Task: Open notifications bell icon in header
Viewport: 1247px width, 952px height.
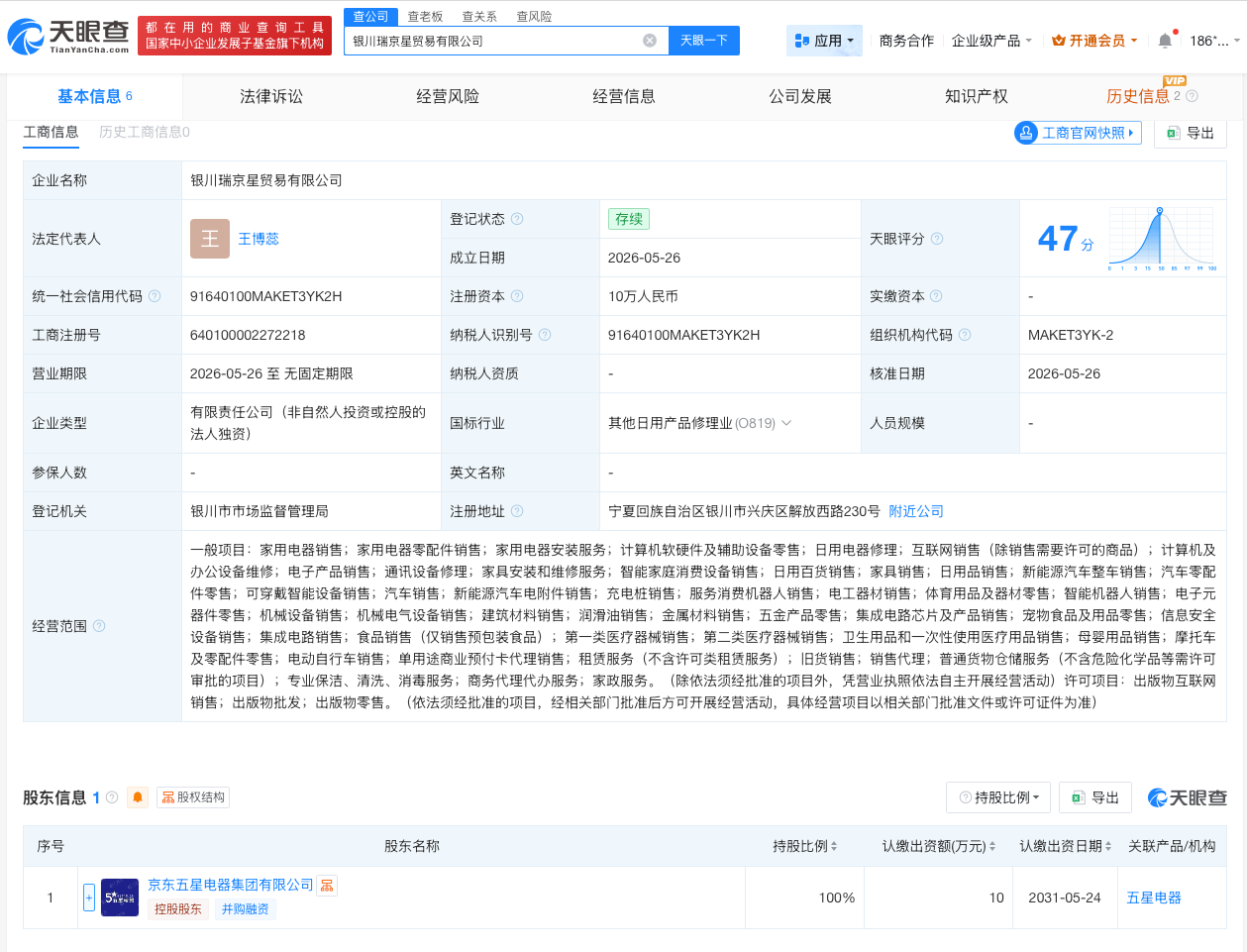Action: (1165, 41)
